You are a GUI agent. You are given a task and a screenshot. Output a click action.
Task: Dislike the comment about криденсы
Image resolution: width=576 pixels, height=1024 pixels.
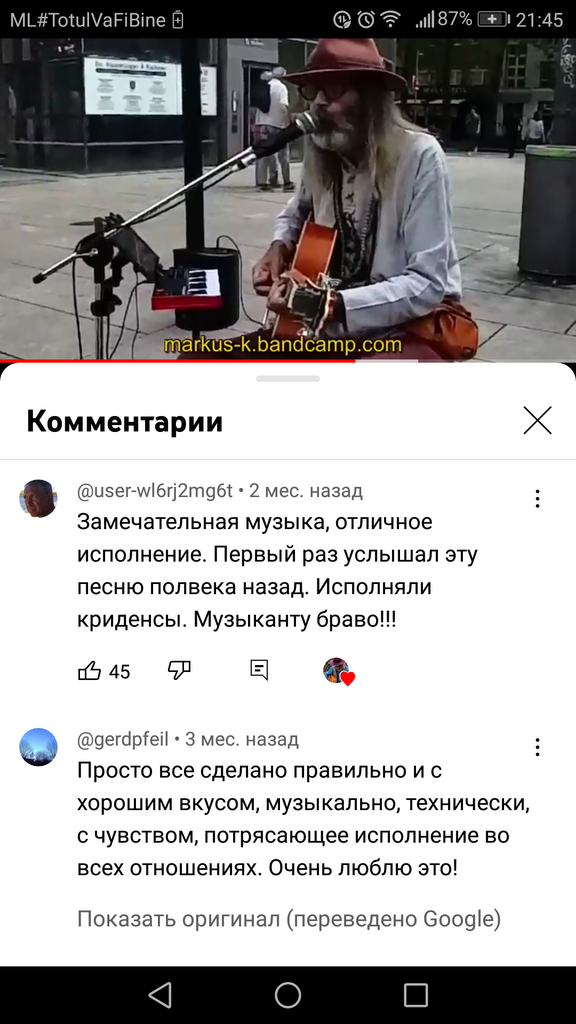tap(179, 670)
